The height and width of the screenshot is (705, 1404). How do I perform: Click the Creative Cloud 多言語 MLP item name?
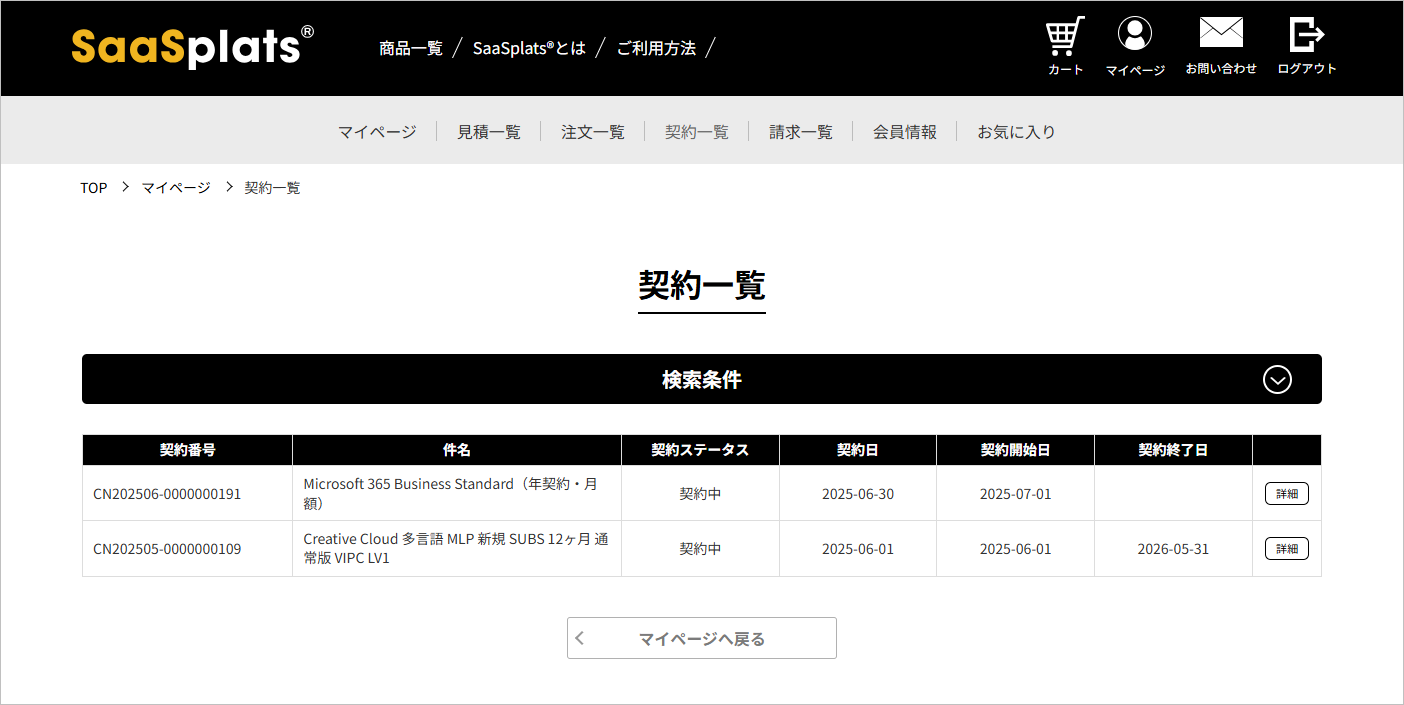click(x=456, y=549)
